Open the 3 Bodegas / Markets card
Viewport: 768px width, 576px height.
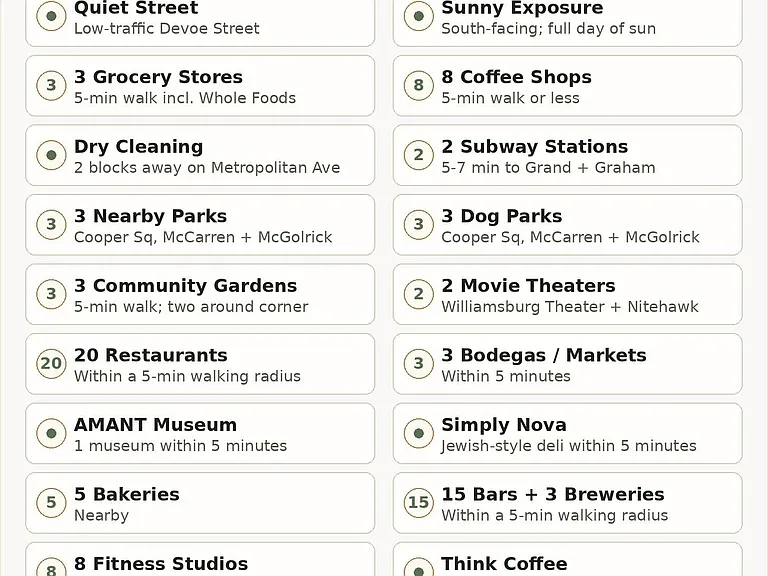click(x=567, y=364)
